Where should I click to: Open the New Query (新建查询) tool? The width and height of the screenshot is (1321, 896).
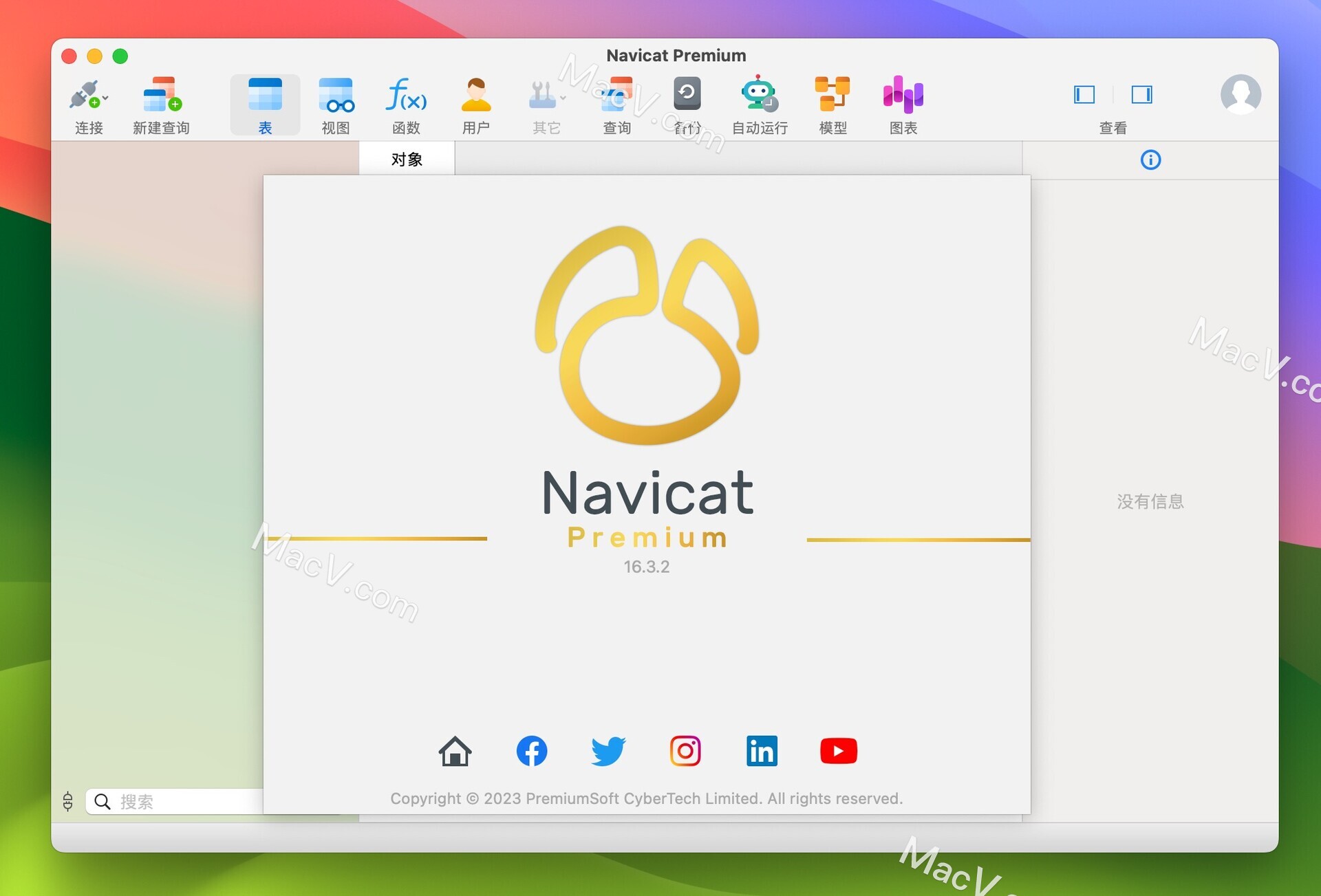(x=162, y=94)
